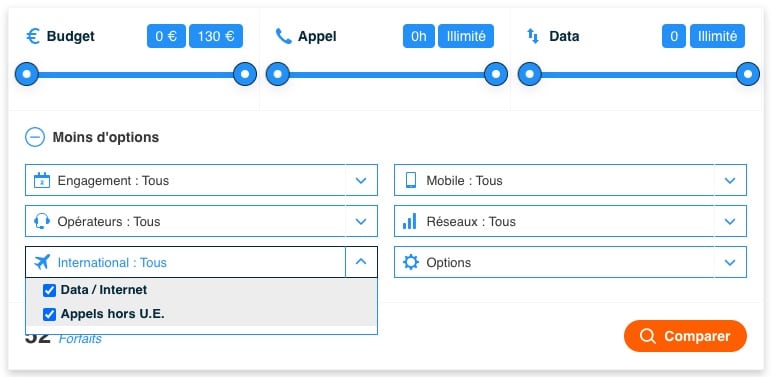Click the Budget slider right handle
This screenshot has width=771, height=377.
(244, 74)
